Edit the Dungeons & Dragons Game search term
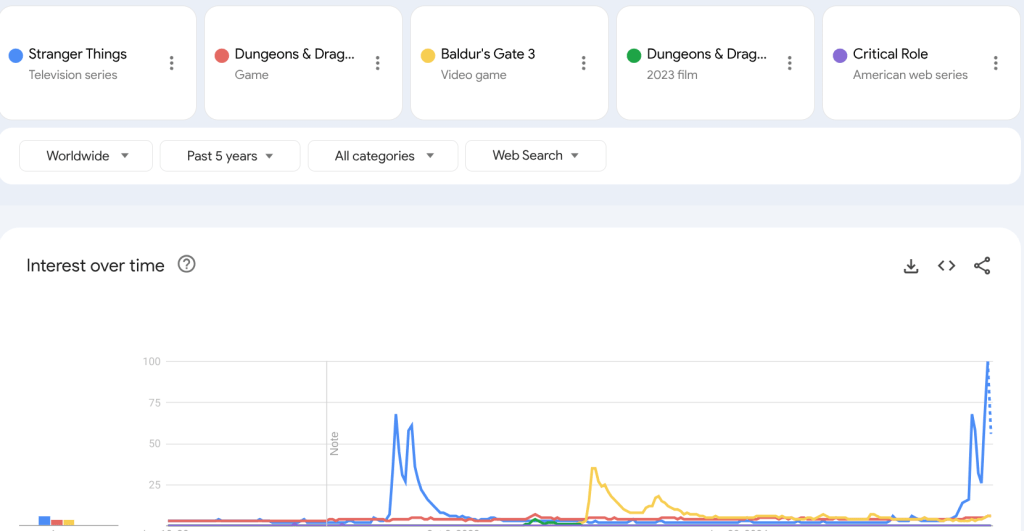Viewport: 1024px width, 531px height. click(x=295, y=54)
